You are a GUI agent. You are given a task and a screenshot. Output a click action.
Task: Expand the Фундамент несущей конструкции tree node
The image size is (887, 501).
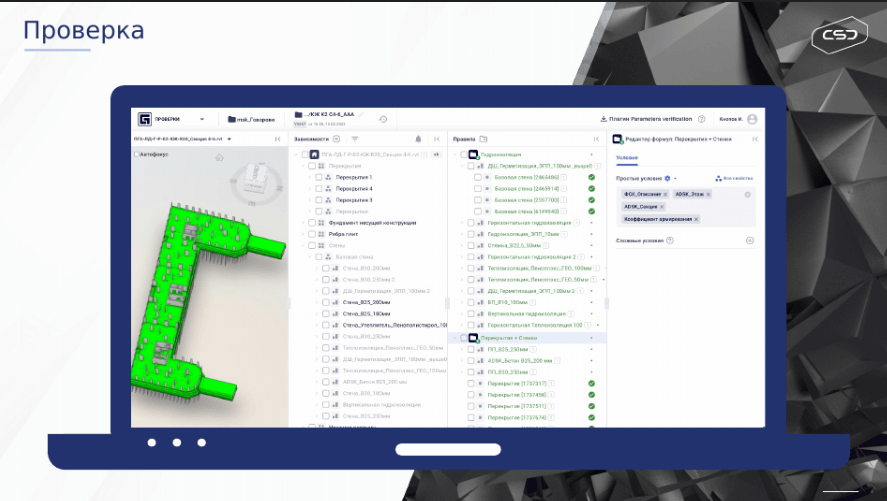[x=303, y=222]
